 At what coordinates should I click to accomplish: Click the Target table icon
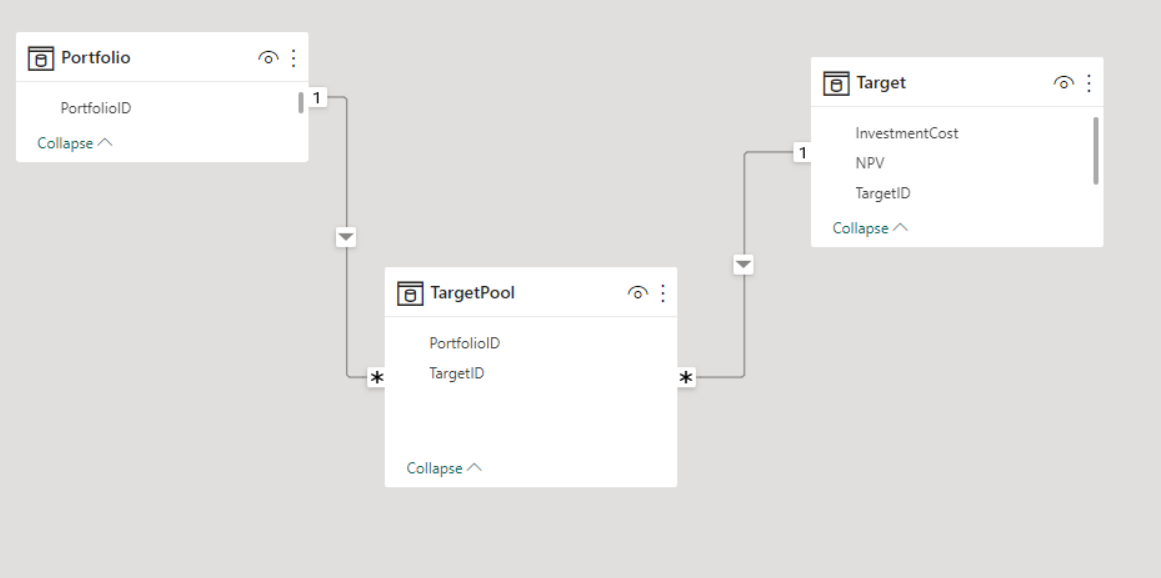coord(836,84)
